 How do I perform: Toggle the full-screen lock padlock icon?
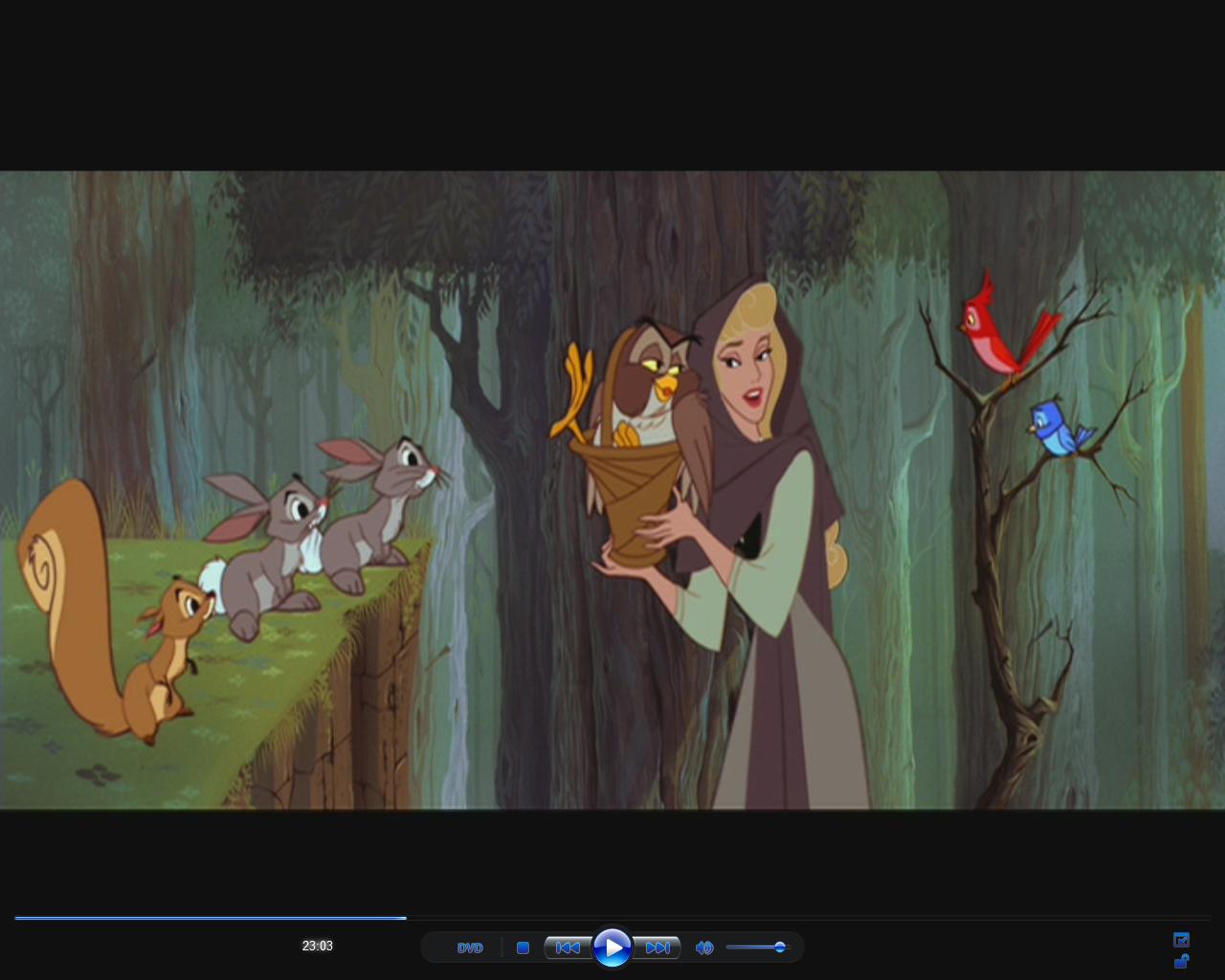coord(1181,961)
